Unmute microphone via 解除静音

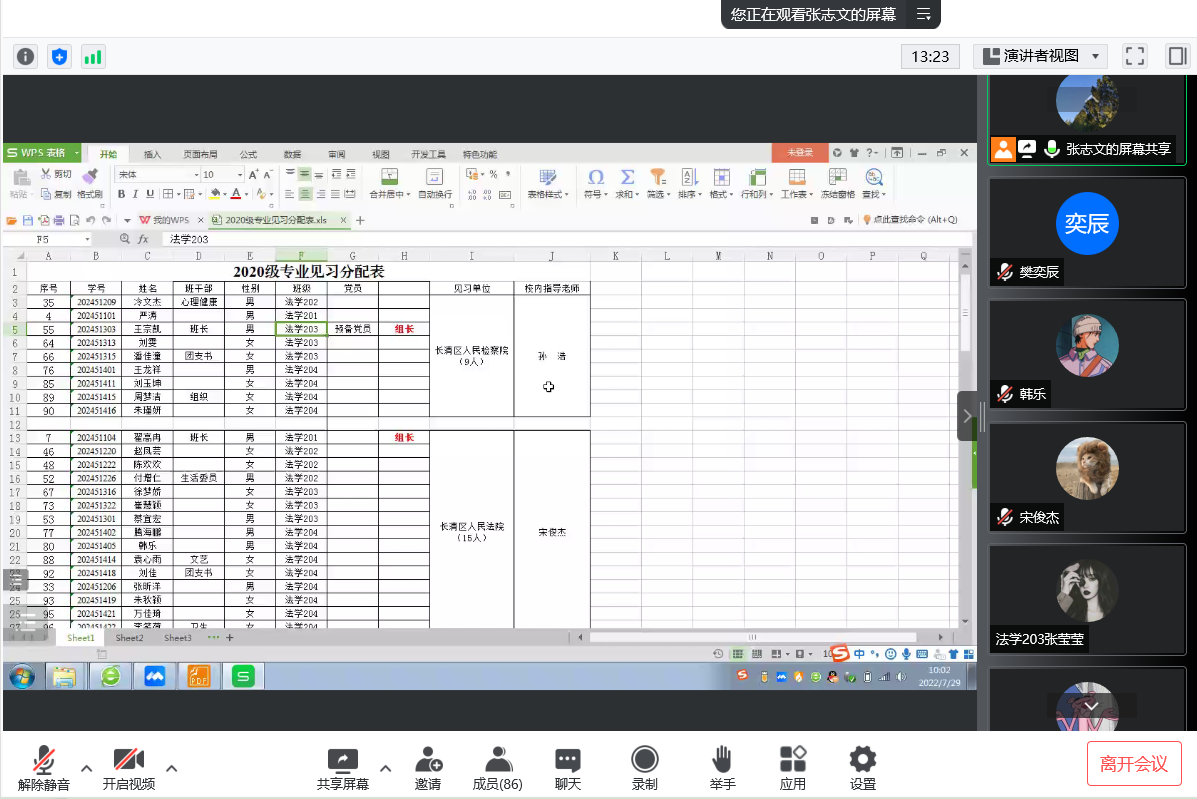pos(44,768)
